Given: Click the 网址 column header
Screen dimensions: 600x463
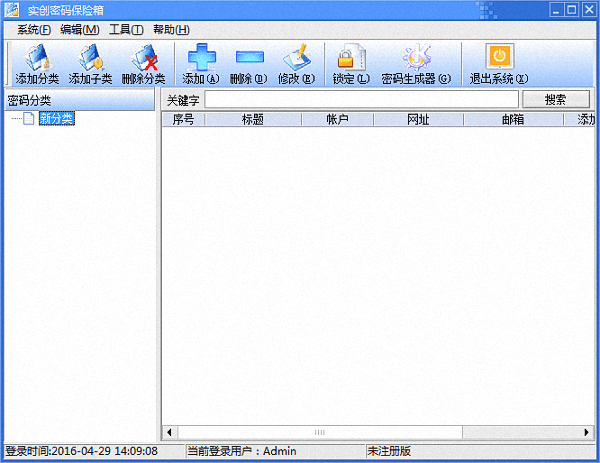Looking at the screenshot, I should pyautogui.click(x=418, y=120).
